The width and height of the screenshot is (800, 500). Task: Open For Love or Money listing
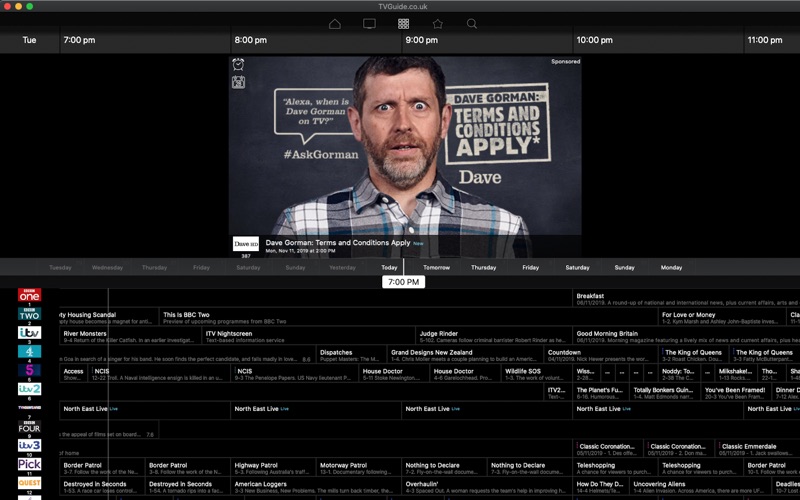(722, 317)
